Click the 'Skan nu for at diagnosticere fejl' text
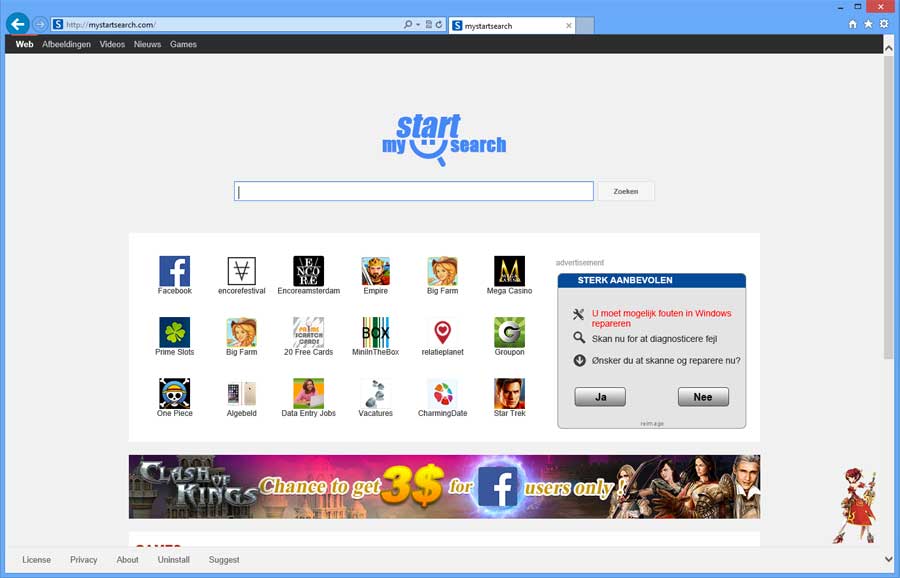The image size is (900, 578). coord(654,339)
